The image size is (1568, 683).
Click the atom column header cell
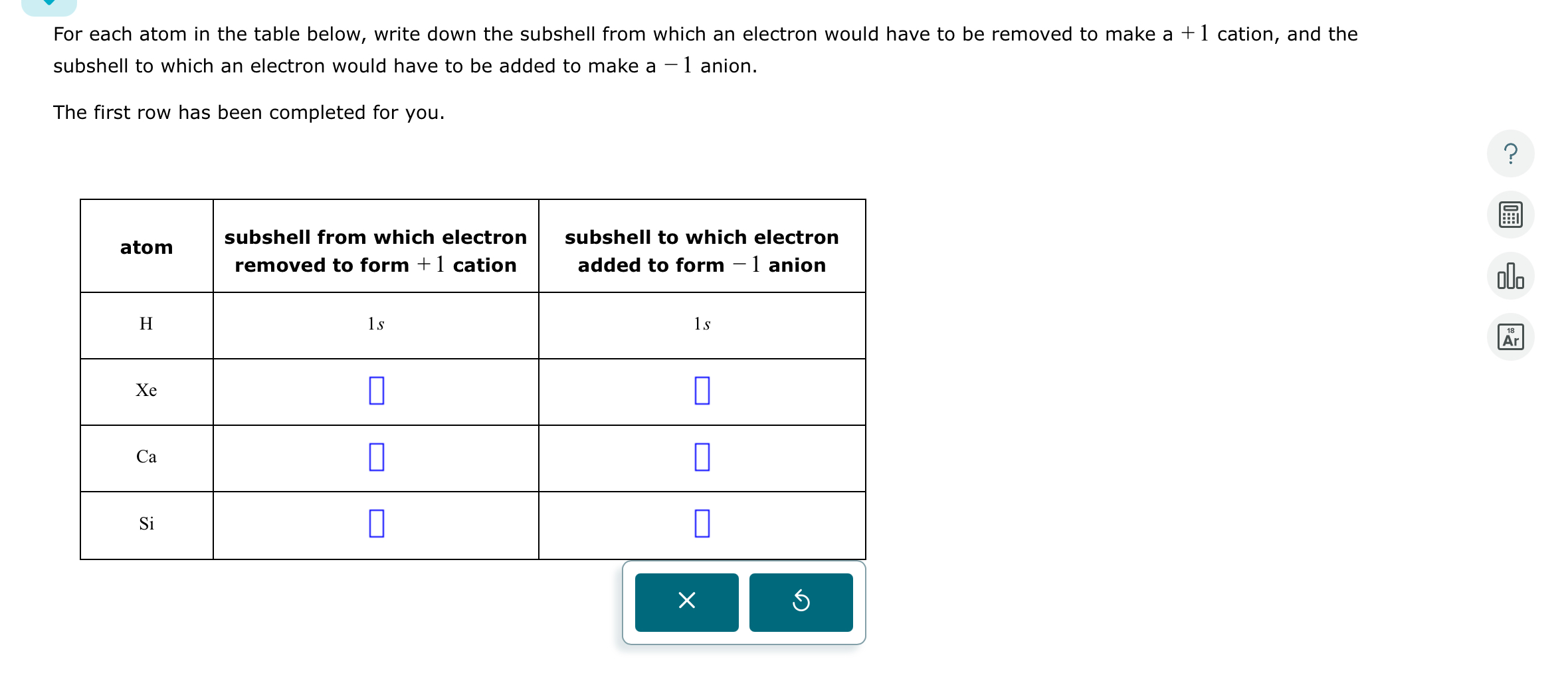pos(147,246)
